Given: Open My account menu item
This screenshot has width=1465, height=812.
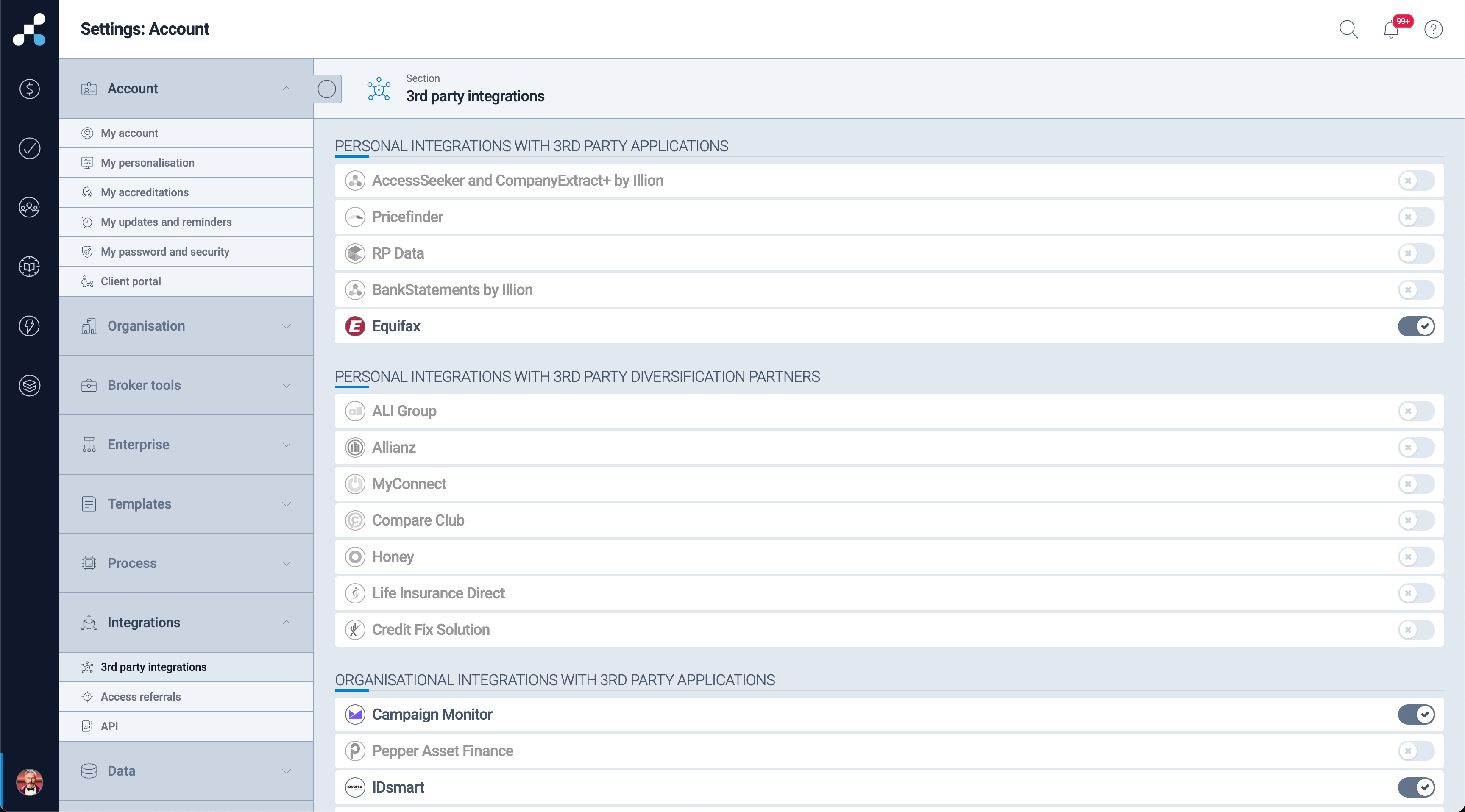Looking at the screenshot, I should tap(186, 133).
